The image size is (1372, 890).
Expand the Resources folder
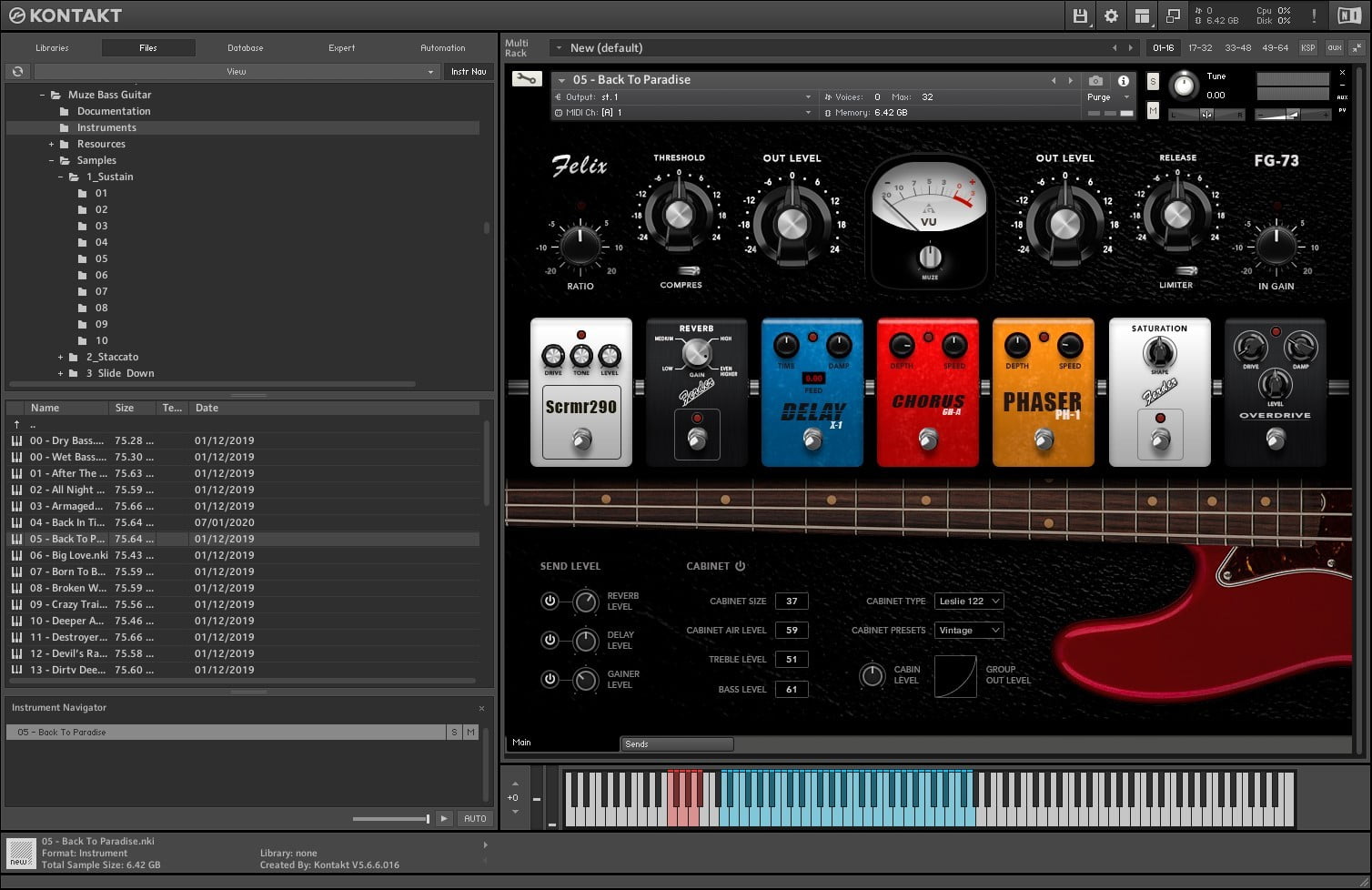(52, 144)
